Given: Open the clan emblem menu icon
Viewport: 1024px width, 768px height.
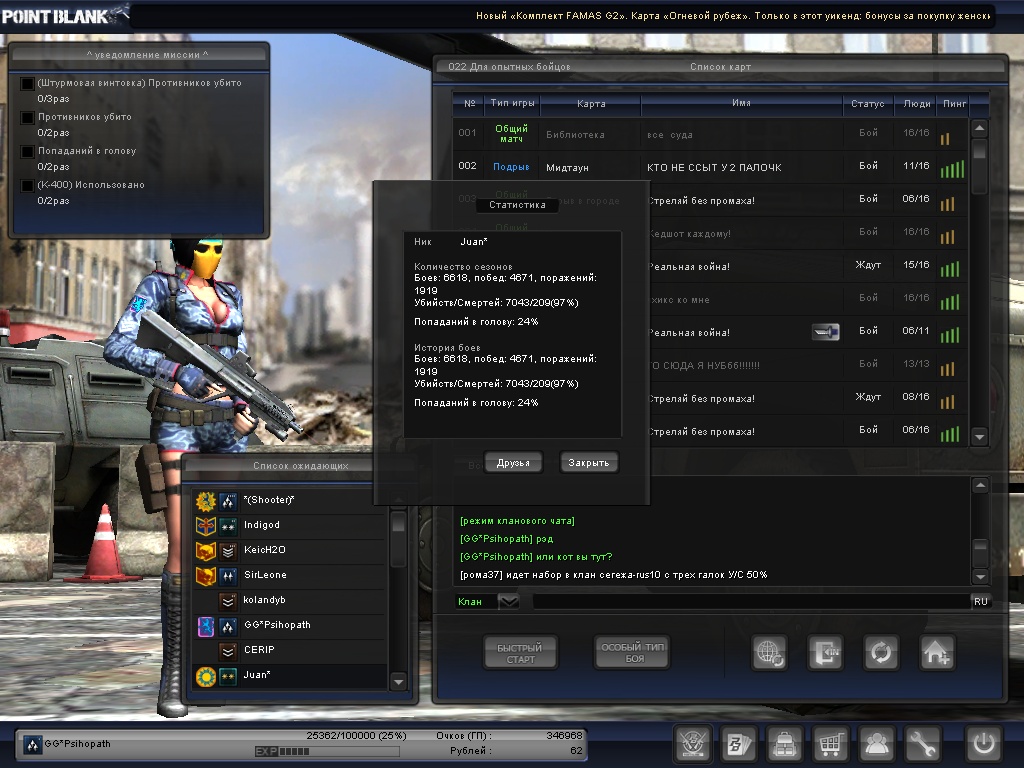Looking at the screenshot, I should pyautogui.click(x=692, y=744).
